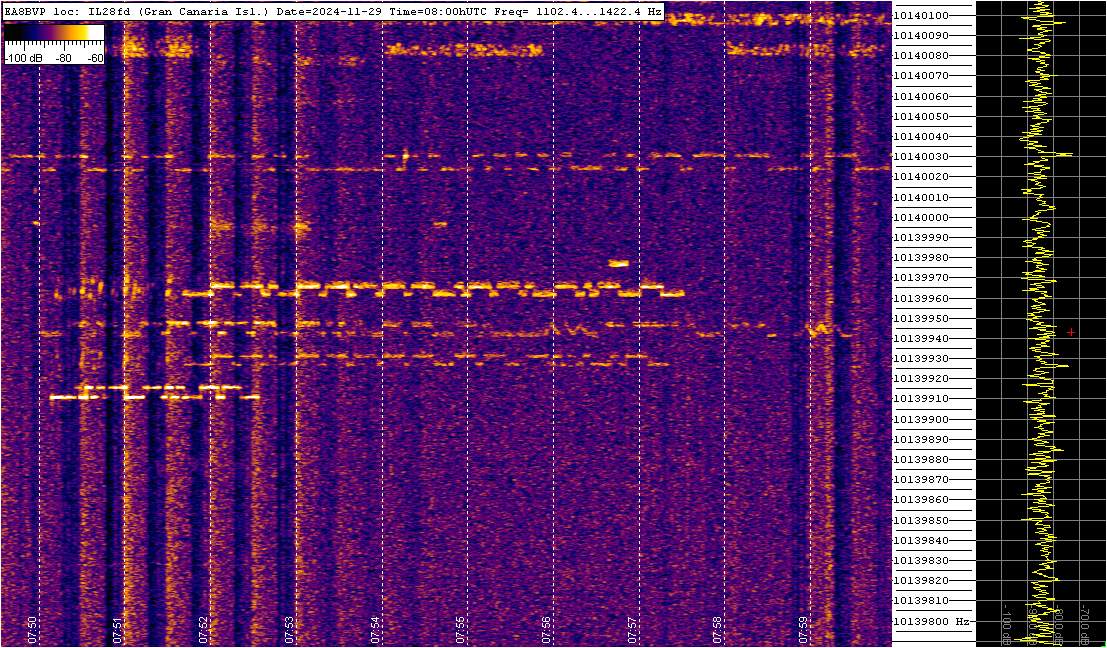The height and width of the screenshot is (648, 1107).
Task: Select the 10139810 frequency label
Action: (x=921, y=601)
